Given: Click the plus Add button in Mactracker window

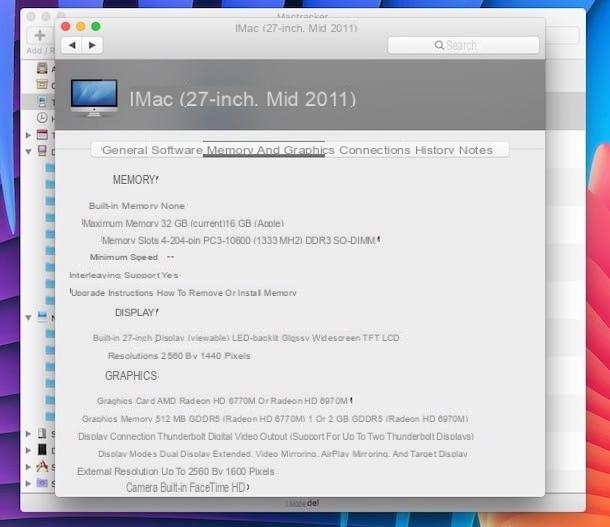Looking at the screenshot, I should point(40,35).
